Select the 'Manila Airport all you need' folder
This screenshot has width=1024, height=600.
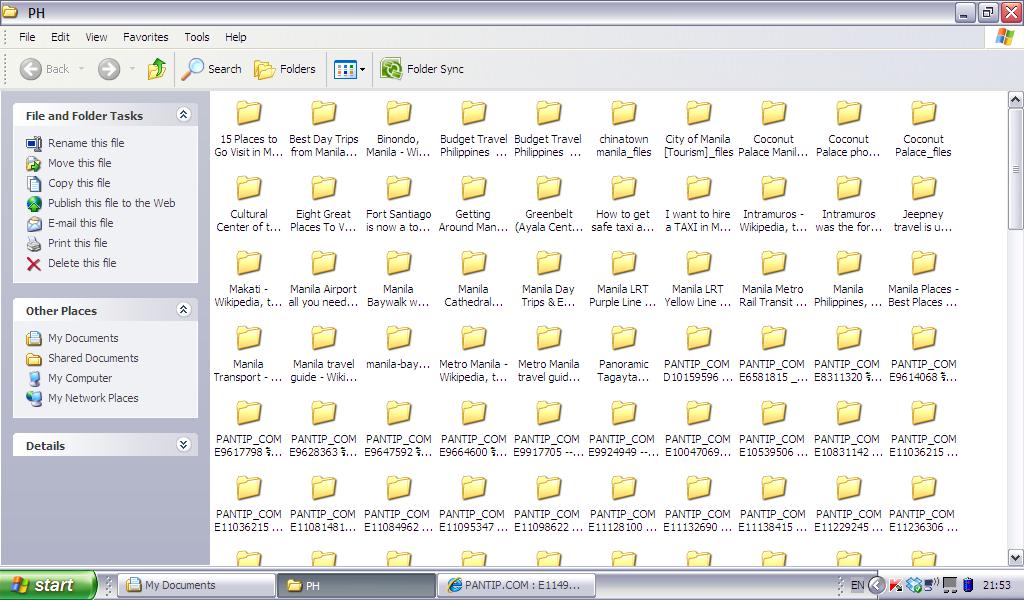coord(323,279)
